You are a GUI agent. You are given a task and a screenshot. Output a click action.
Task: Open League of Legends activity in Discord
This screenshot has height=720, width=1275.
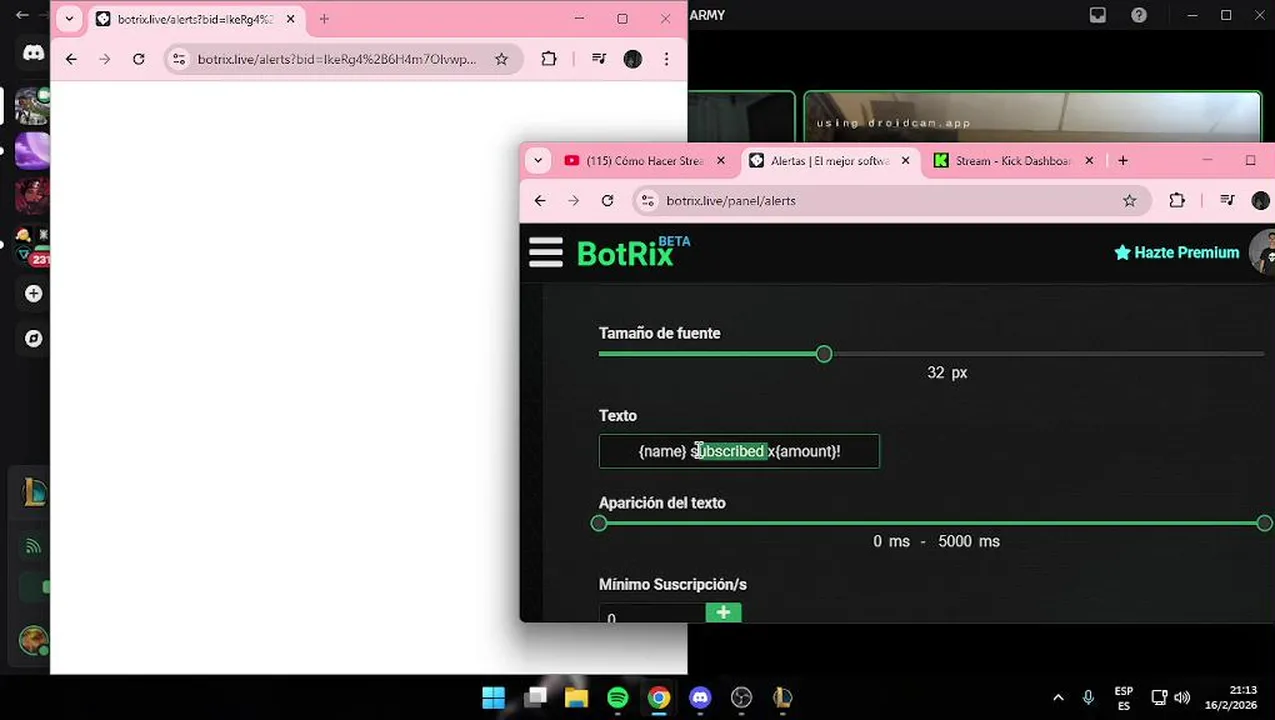pyautogui.click(x=34, y=492)
